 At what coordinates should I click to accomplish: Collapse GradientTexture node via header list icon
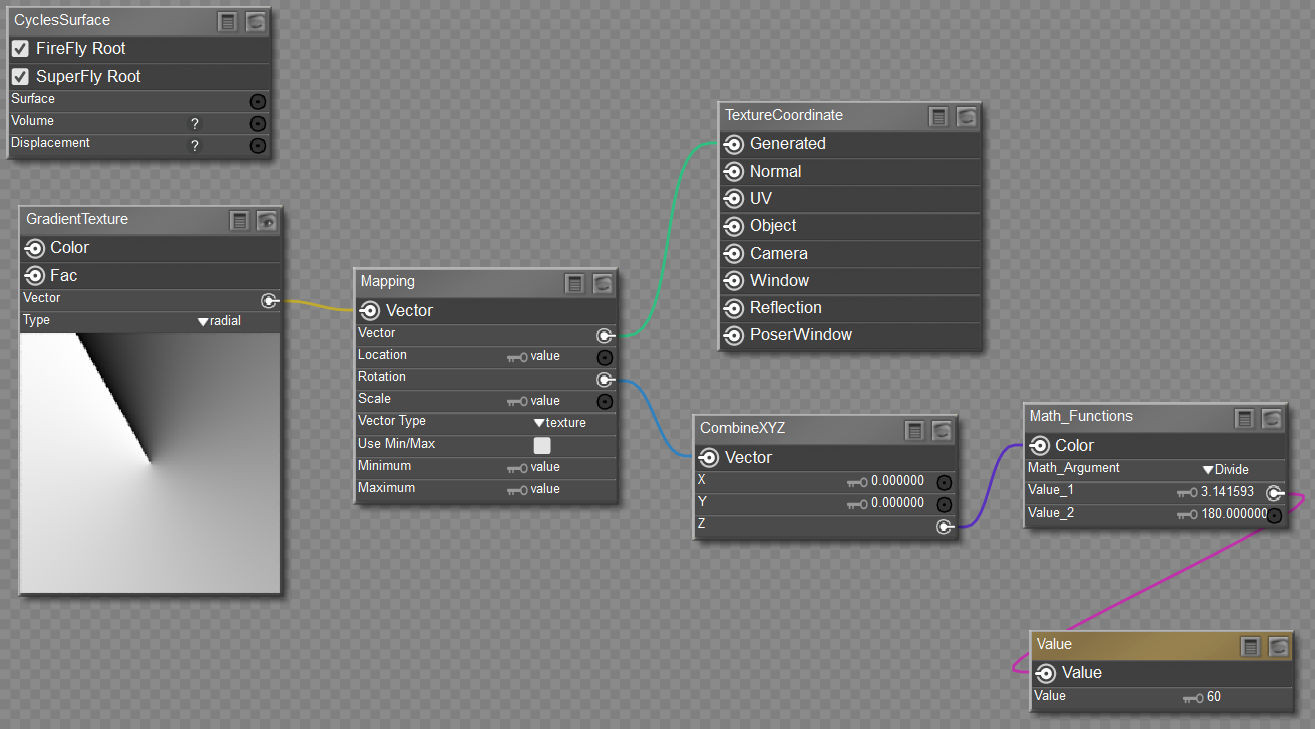[x=240, y=221]
